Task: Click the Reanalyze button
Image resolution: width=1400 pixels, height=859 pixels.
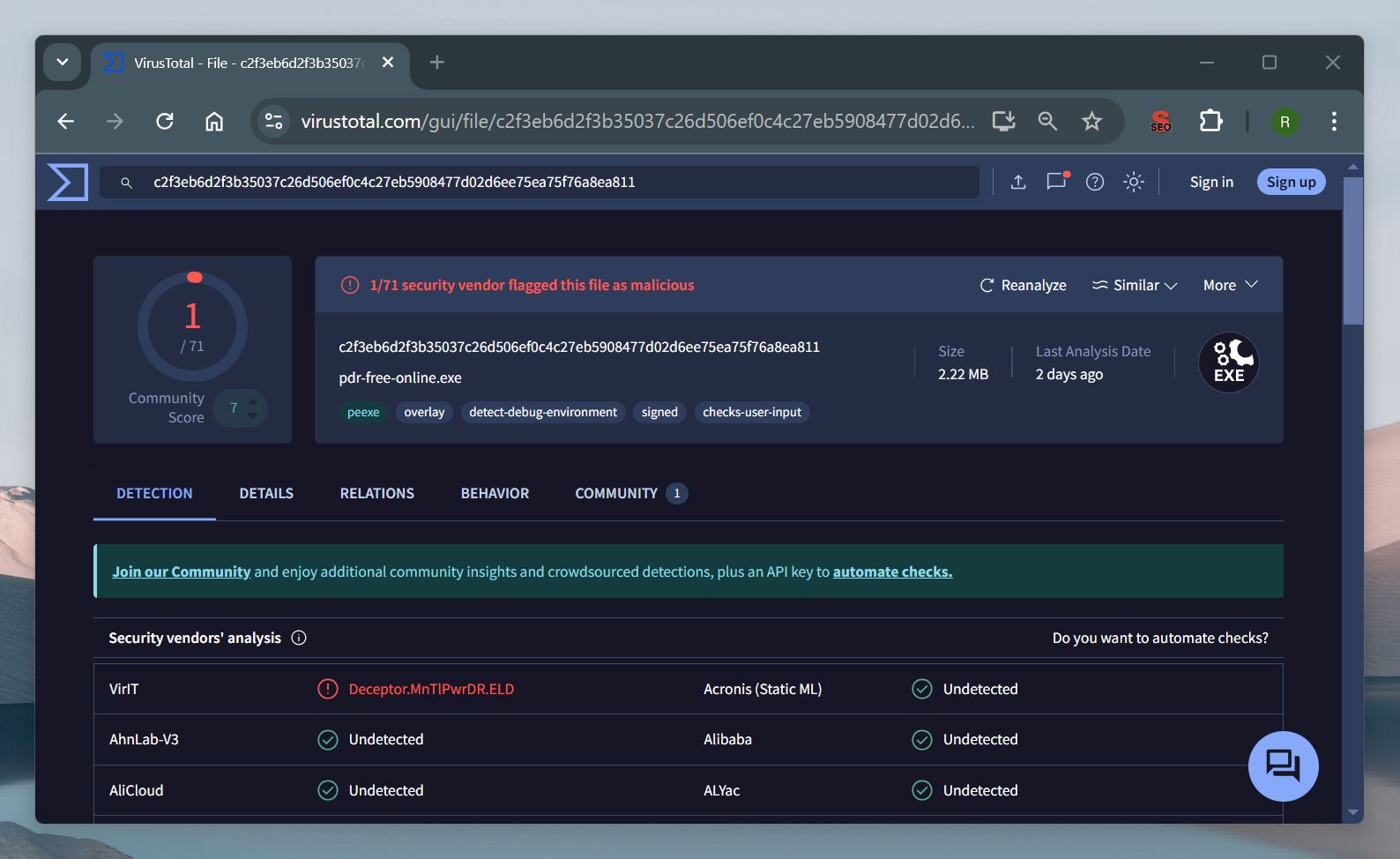Action: pyautogui.click(x=1023, y=285)
